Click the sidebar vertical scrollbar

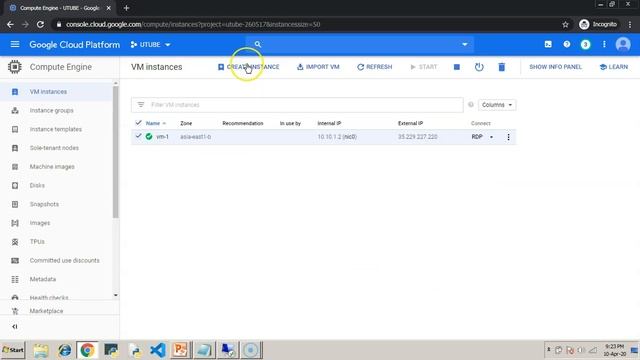point(116,152)
